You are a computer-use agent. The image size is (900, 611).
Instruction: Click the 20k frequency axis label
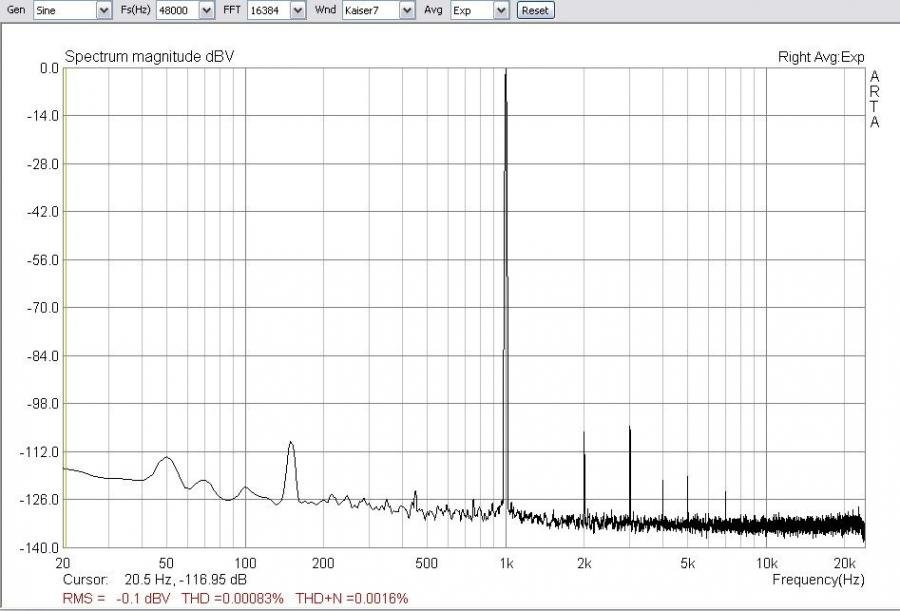point(844,563)
